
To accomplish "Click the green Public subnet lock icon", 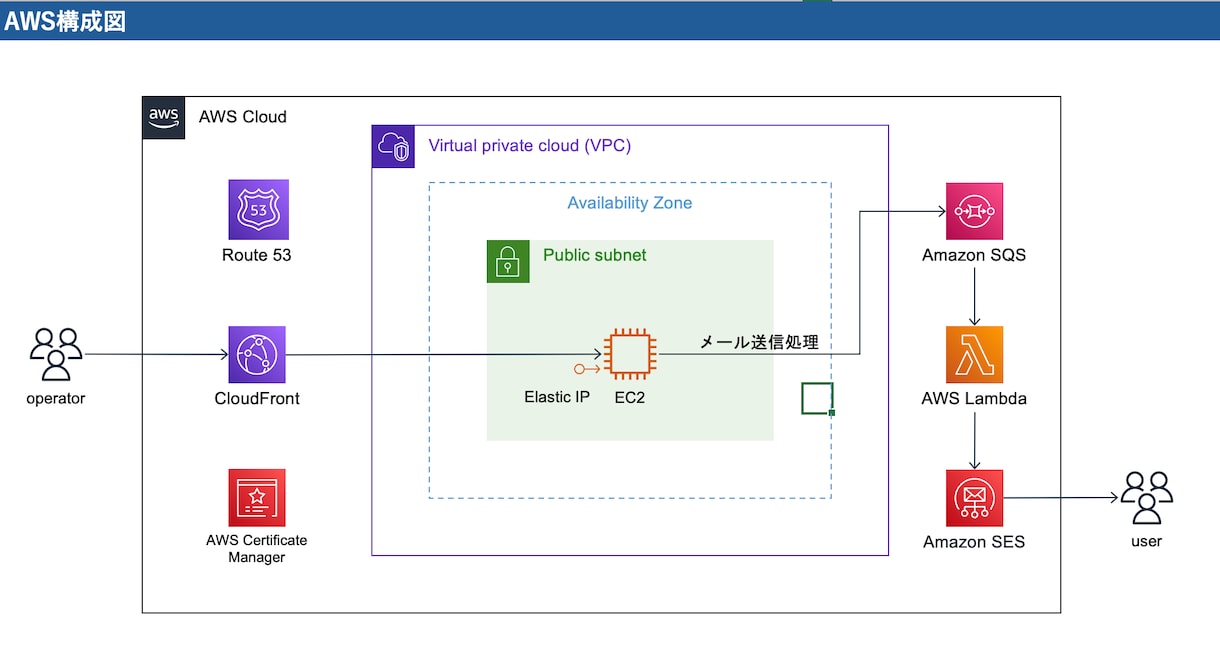I will click(508, 261).
